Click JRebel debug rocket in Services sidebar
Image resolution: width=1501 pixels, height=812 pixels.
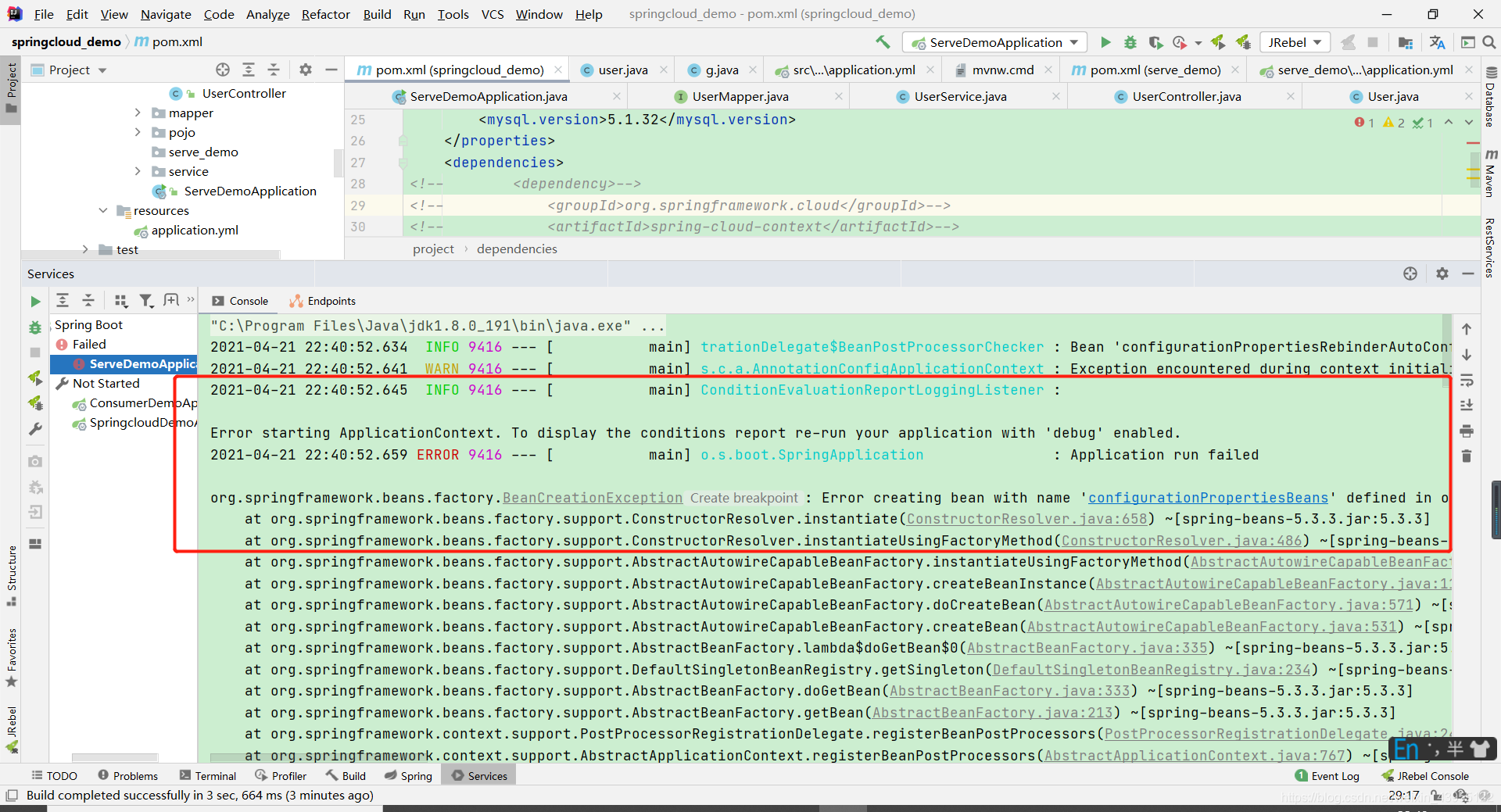click(x=35, y=403)
